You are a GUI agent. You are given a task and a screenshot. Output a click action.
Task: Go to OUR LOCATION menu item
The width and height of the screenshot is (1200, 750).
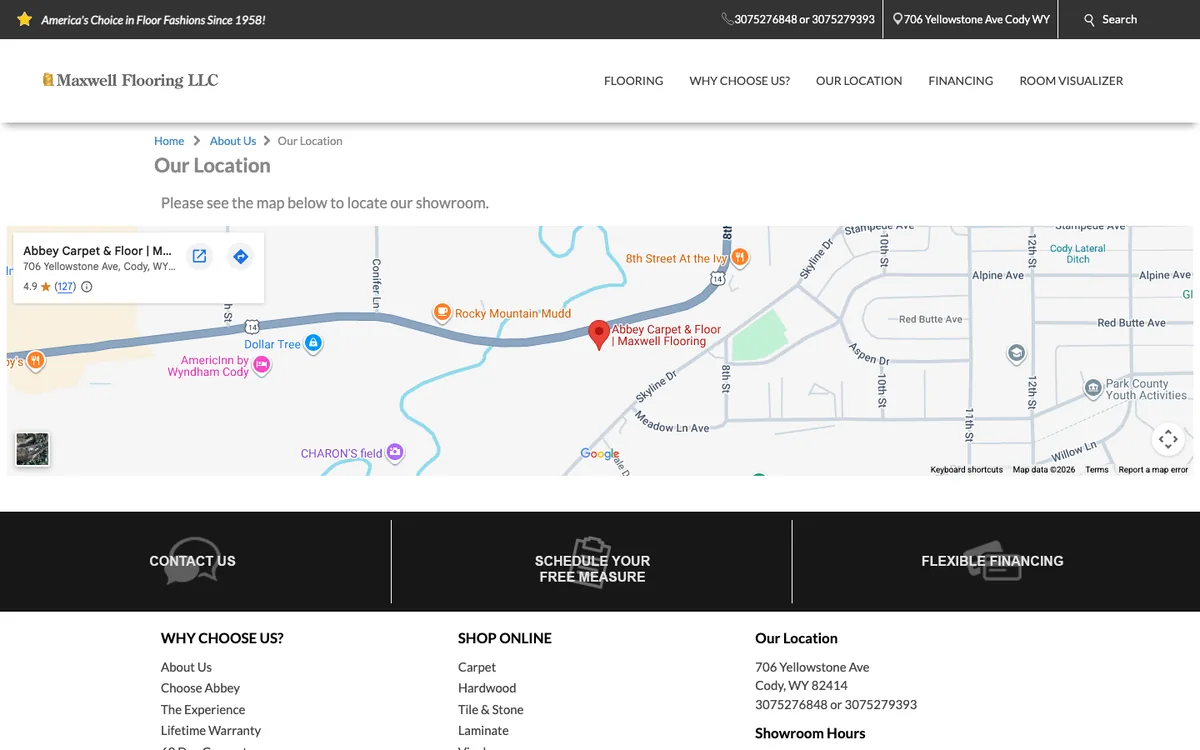tap(859, 81)
